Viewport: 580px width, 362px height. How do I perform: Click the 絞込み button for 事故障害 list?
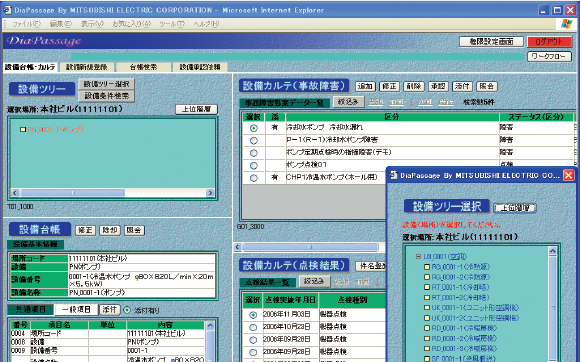[x=348, y=102]
